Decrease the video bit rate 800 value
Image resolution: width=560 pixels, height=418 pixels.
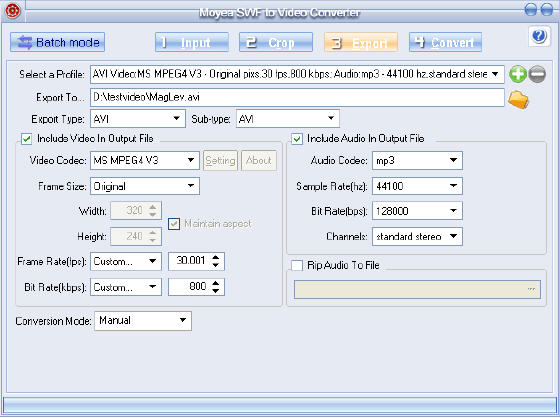215,291
